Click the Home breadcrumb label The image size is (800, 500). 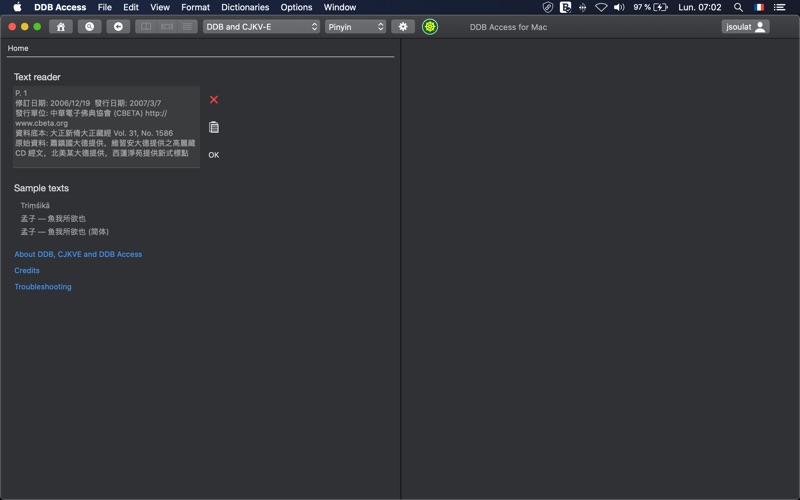pos(18,48)
